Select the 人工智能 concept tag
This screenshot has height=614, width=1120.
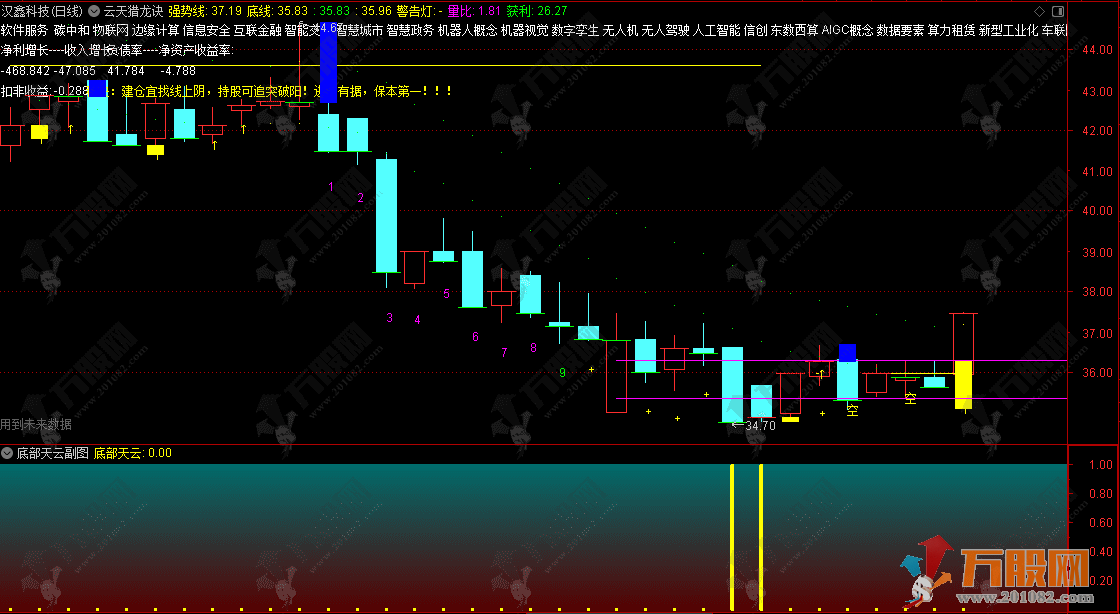(716, 30)
